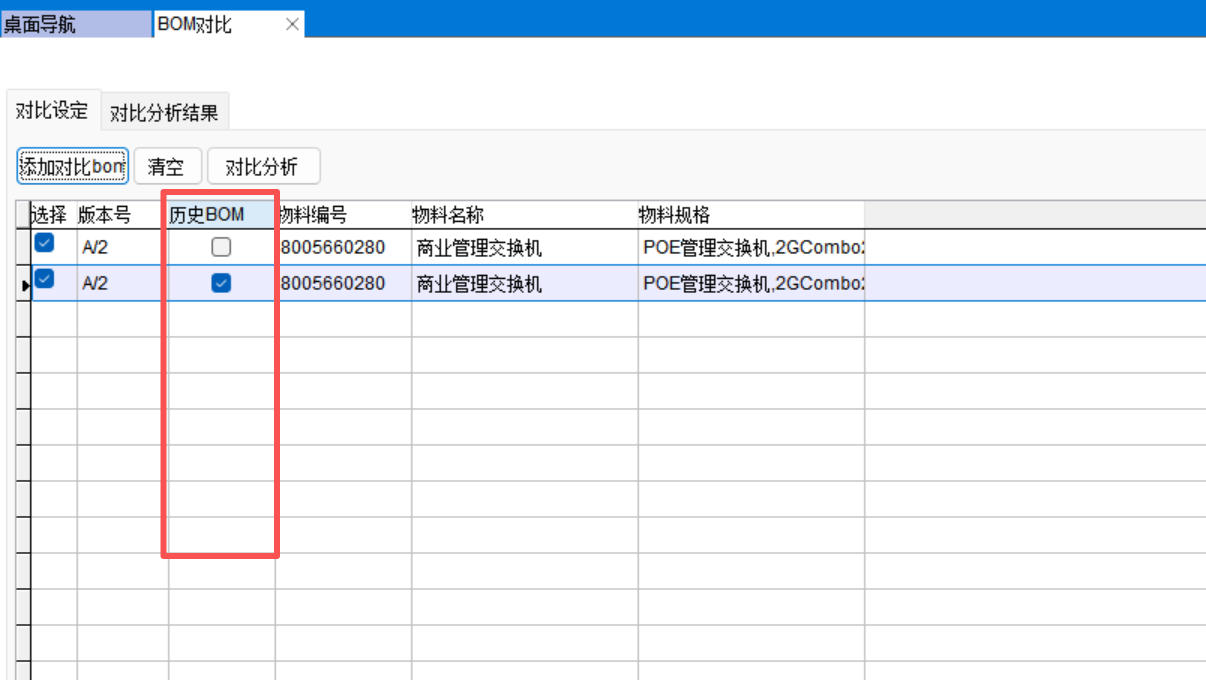Click the current row indicator arrow

coord(26,286)
